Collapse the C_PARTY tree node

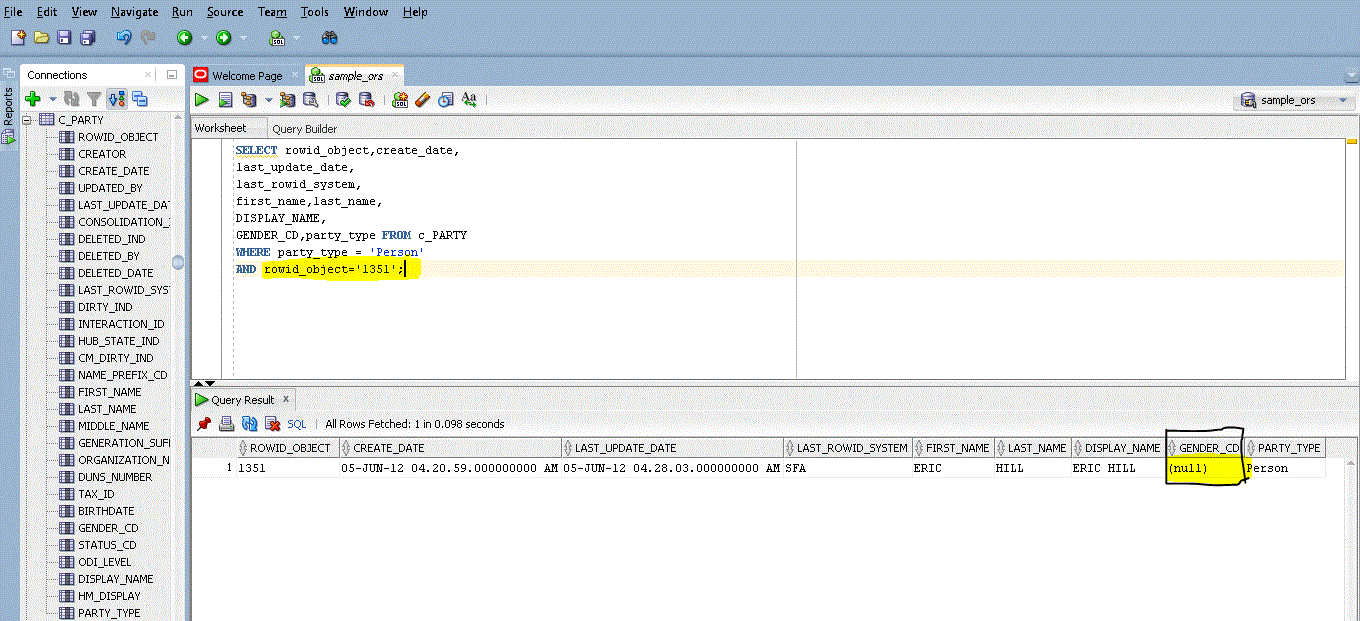(28, 120)
